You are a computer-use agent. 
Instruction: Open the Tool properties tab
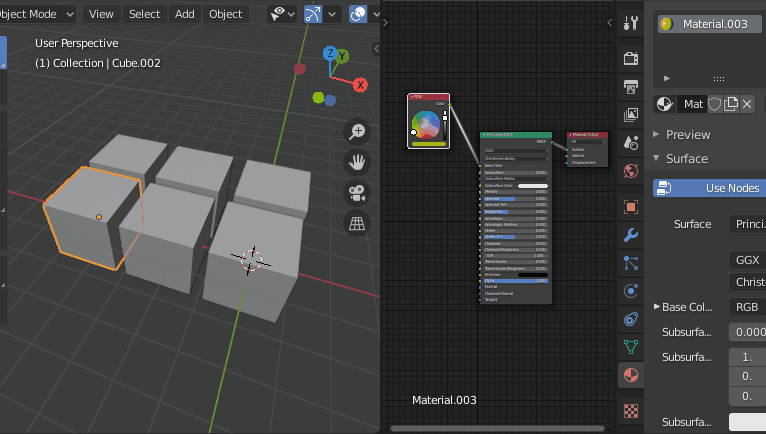point(631,22)
